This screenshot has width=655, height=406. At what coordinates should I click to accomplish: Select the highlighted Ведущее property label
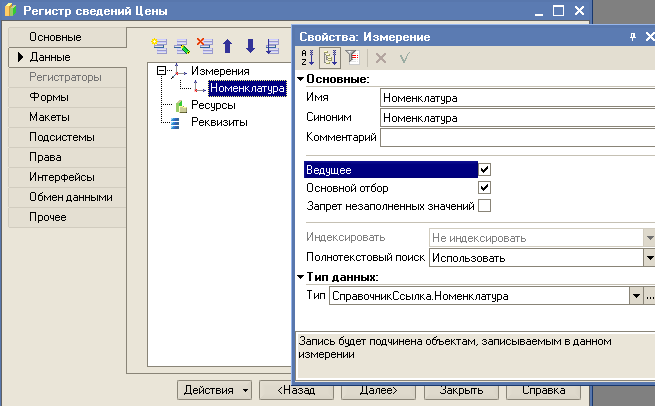391,170
